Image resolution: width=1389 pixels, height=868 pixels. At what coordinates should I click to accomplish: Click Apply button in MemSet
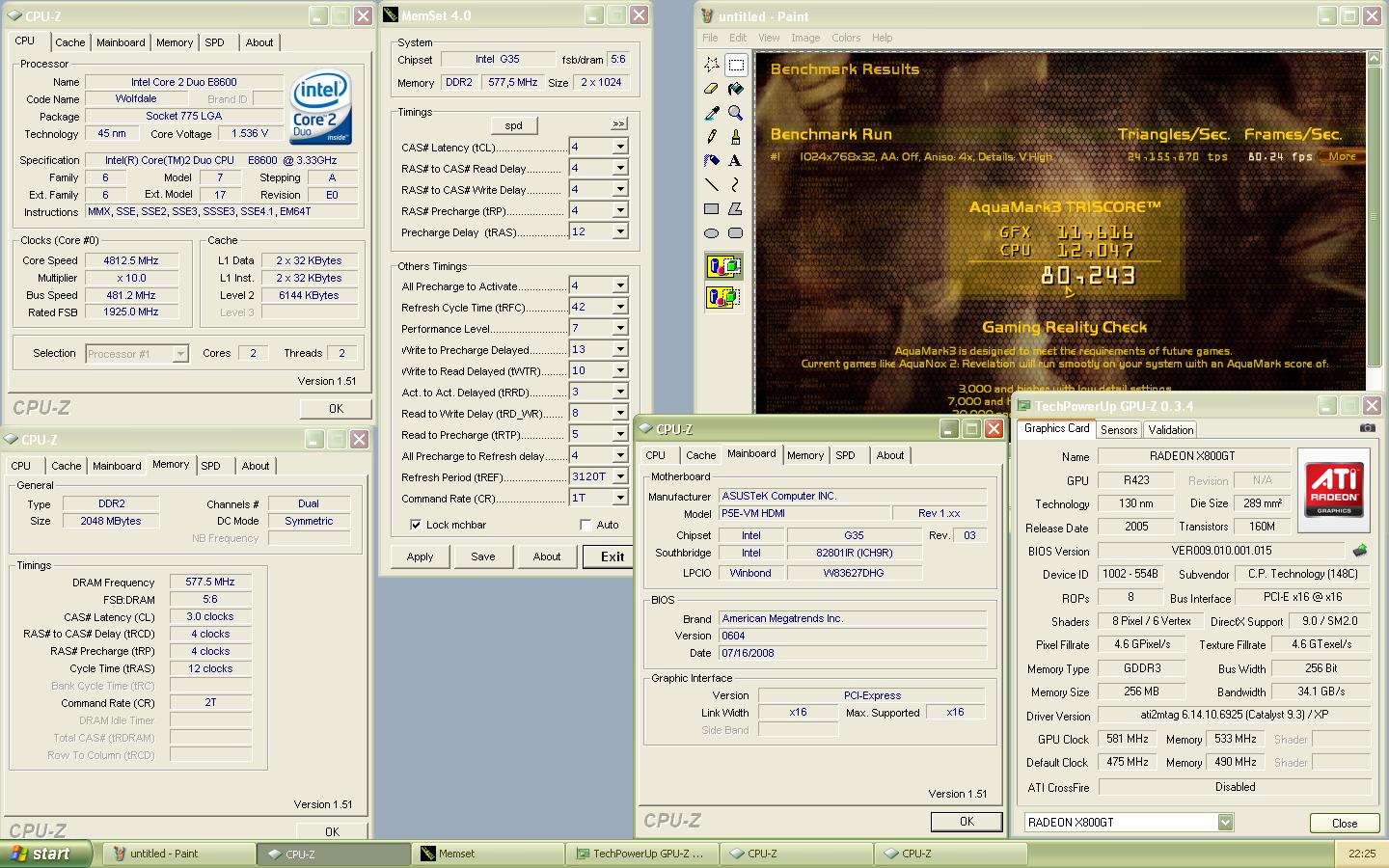pos(420,556)
